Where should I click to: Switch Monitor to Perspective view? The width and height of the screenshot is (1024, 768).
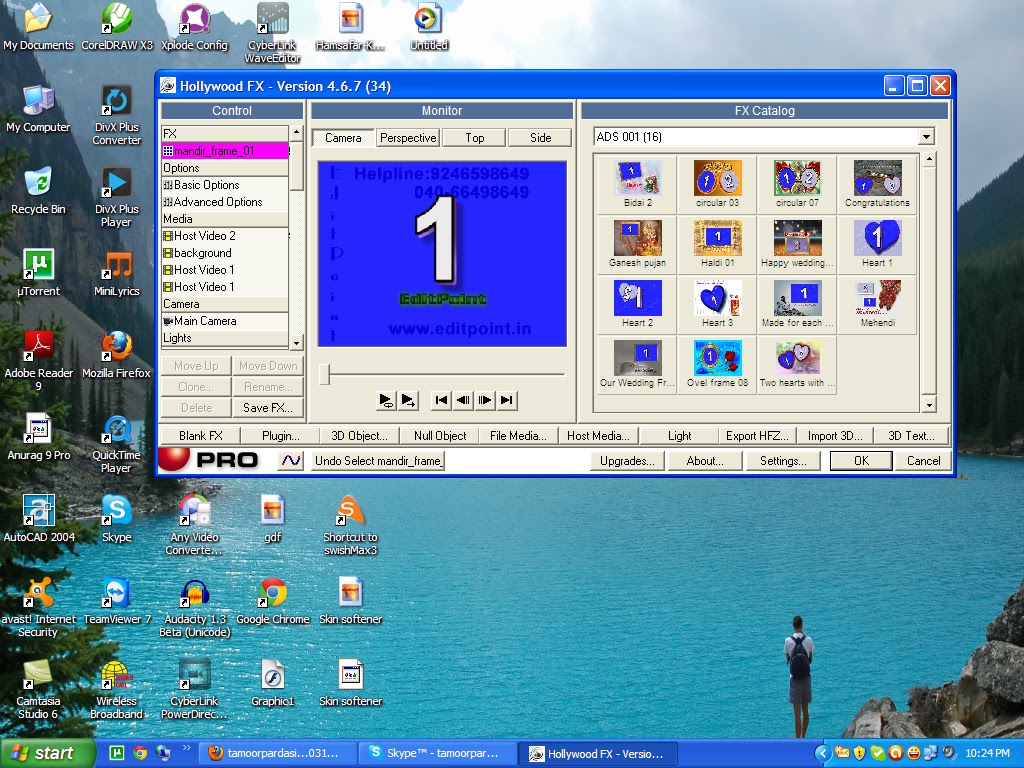click(x=408, y=138)
